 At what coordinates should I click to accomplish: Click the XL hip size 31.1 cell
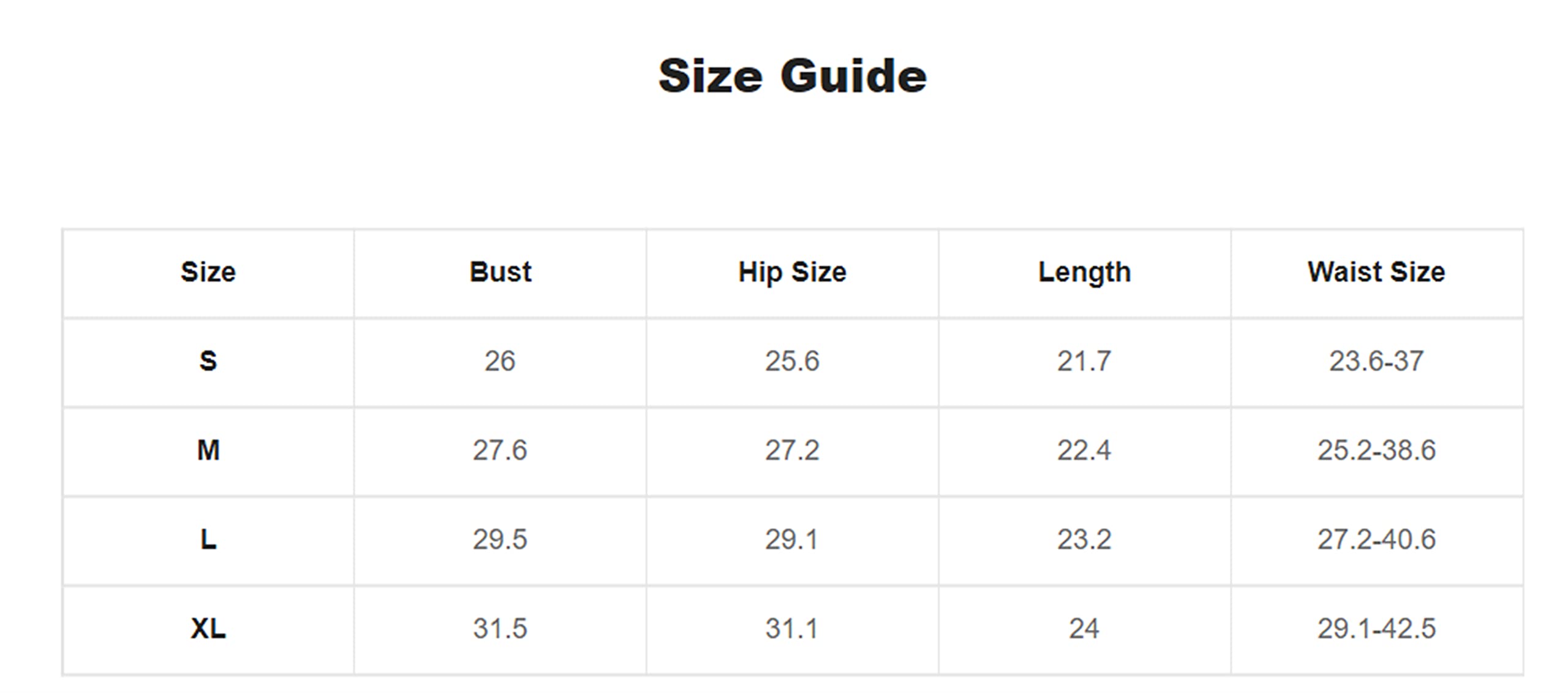[x=792, y=629]
